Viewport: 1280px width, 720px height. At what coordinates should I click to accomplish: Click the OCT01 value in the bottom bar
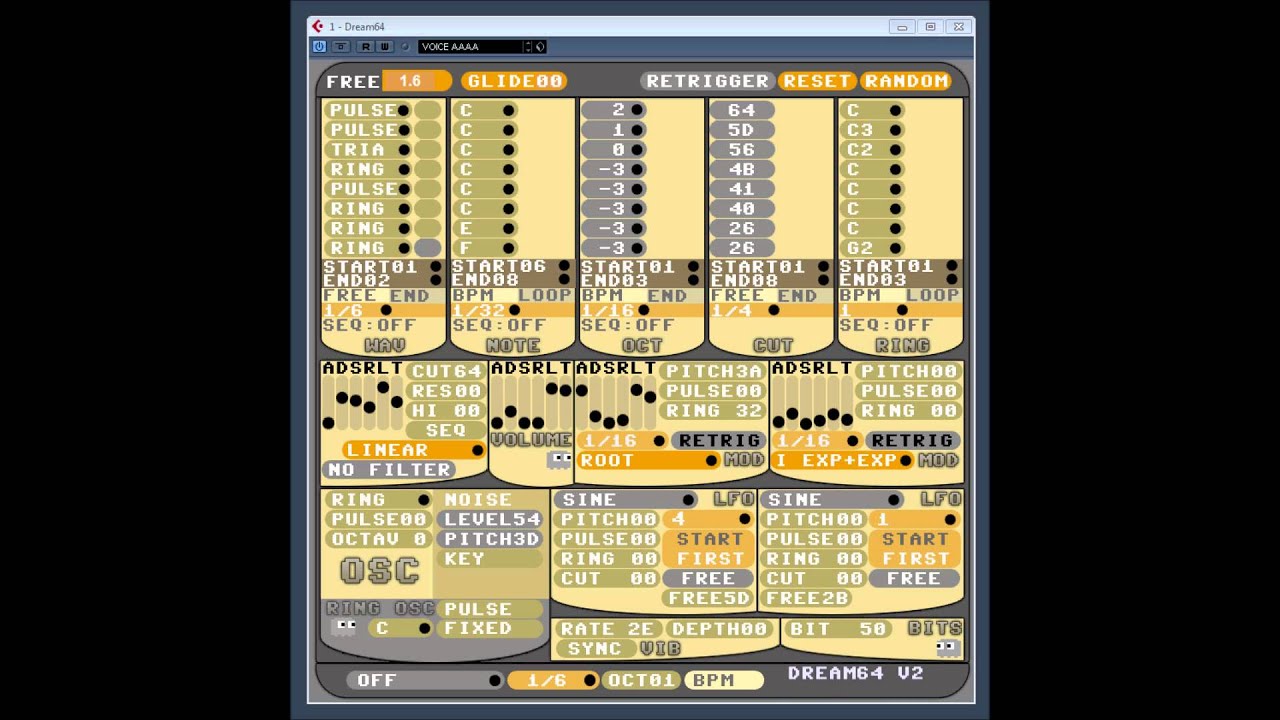[x=641, y=680]
